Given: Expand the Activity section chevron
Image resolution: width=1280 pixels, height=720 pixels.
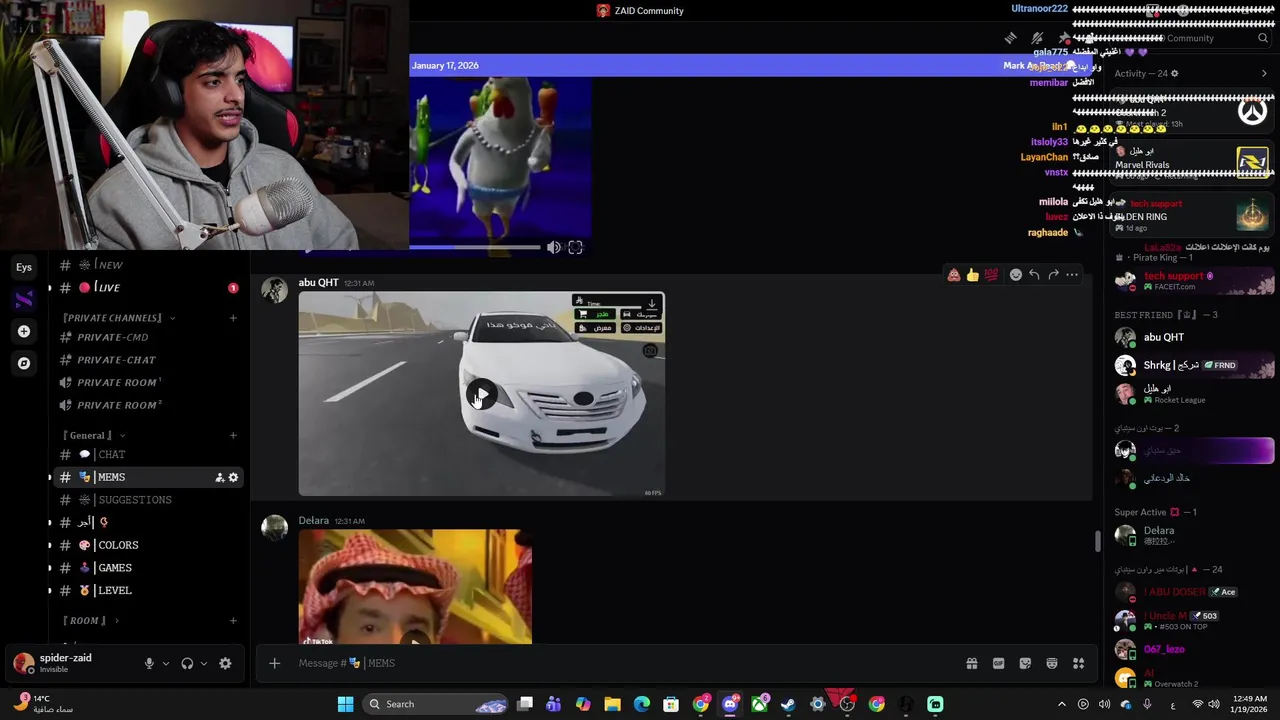Looking at the screenshot, I should tap(1264, 73).
